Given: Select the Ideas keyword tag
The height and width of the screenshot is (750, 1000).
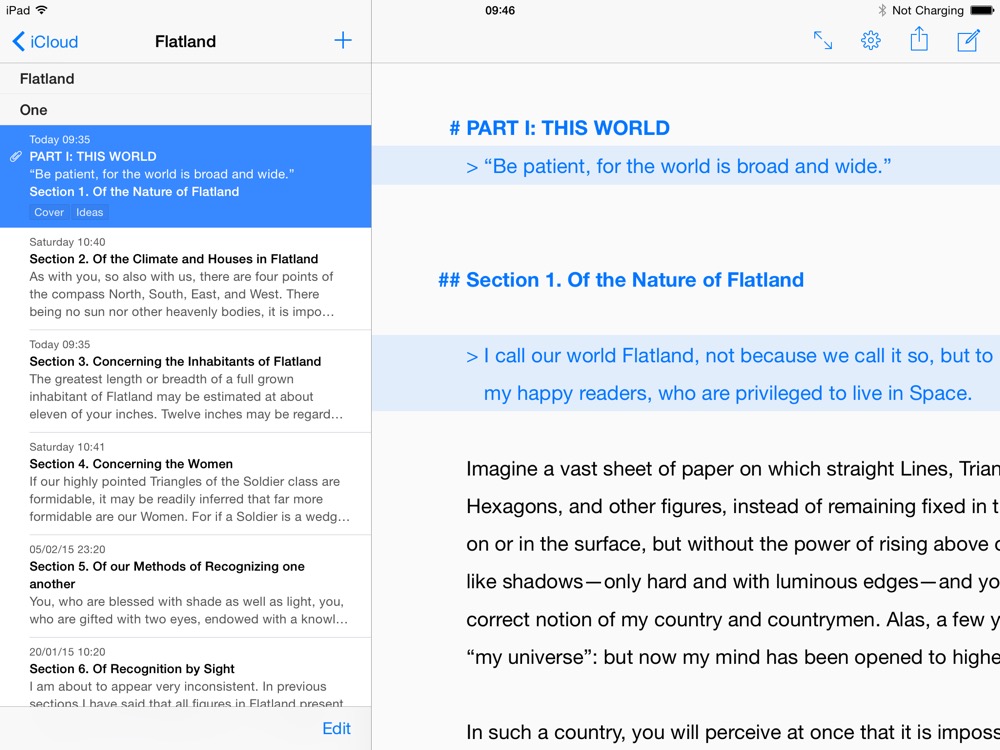Looking at the screenshot, I should coord(90,212).
